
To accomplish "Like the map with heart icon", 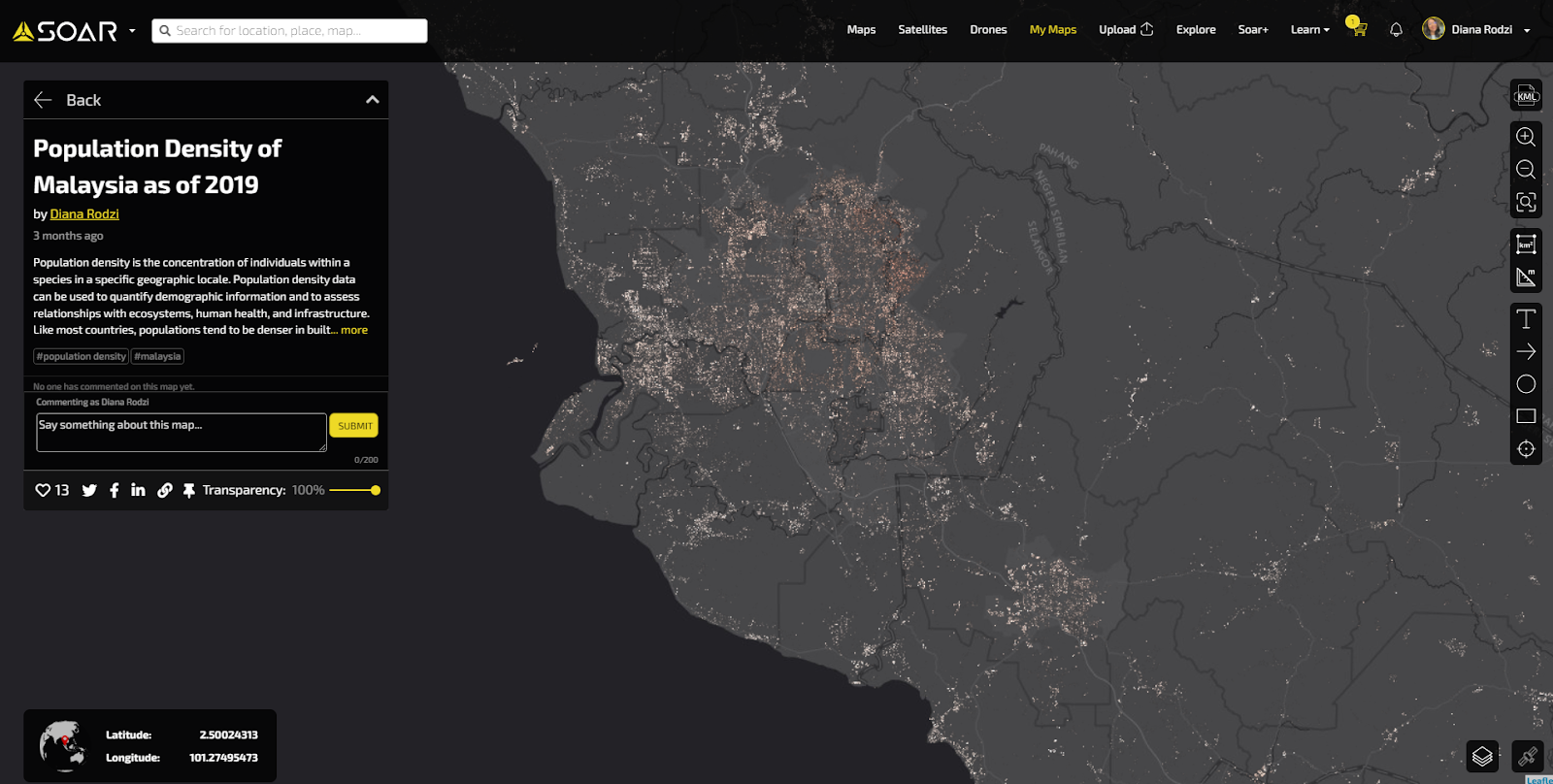I will coord(43,490).
